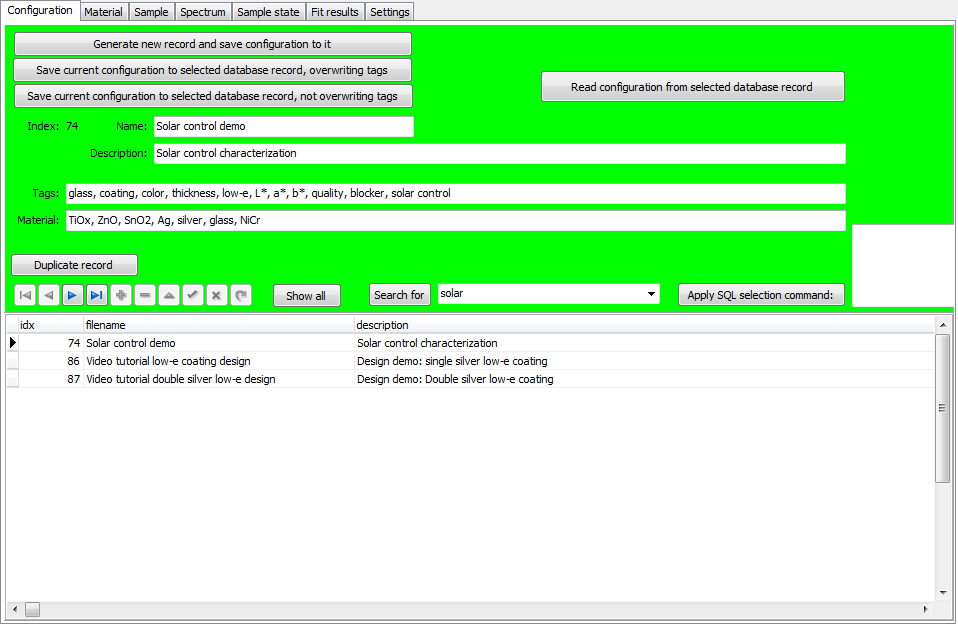Screen dimensions: 958x625
Task: Click the refresh data icon
Action: (x=240, y=295)
